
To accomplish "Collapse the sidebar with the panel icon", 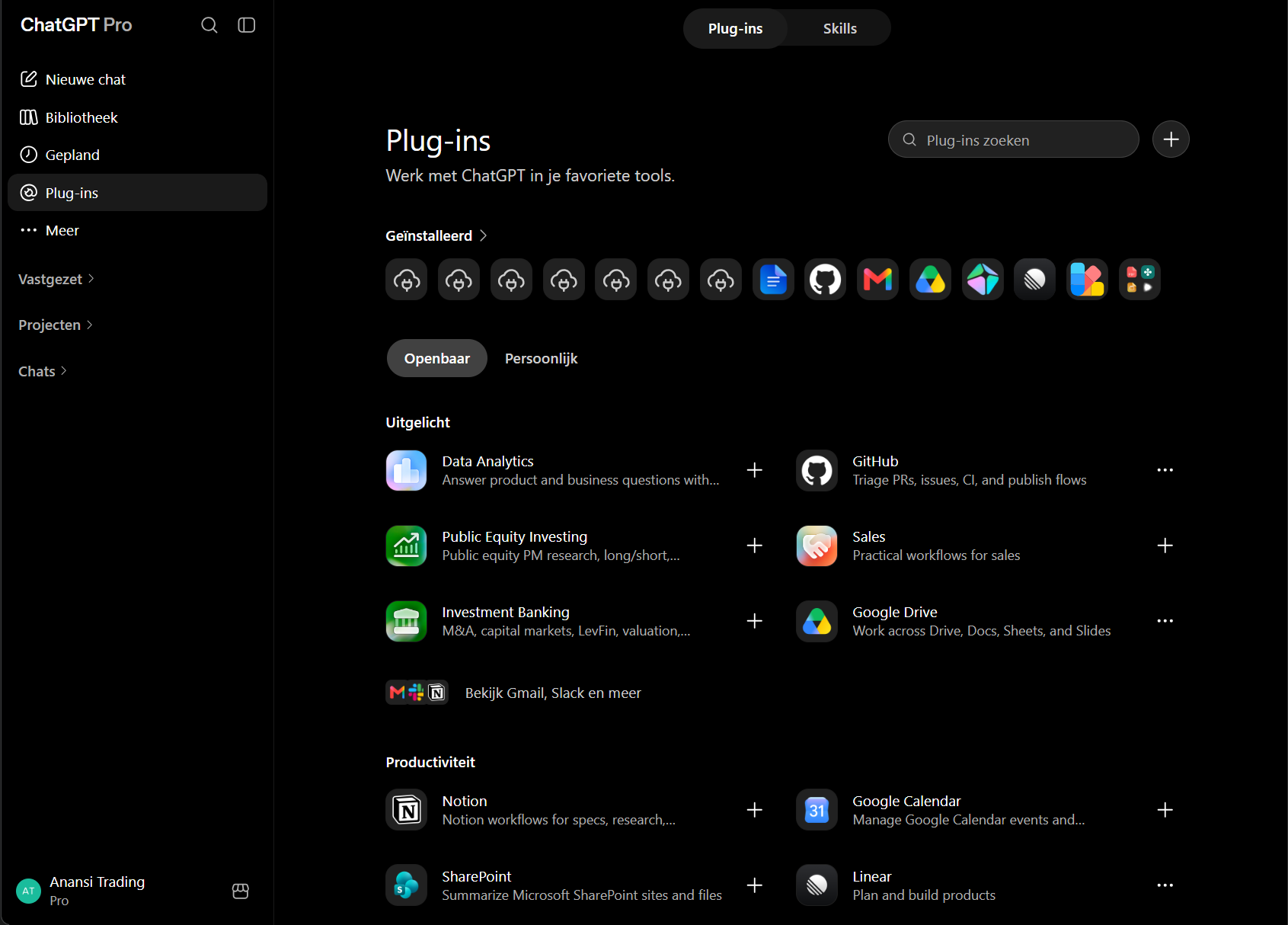I will pos(247,25).
